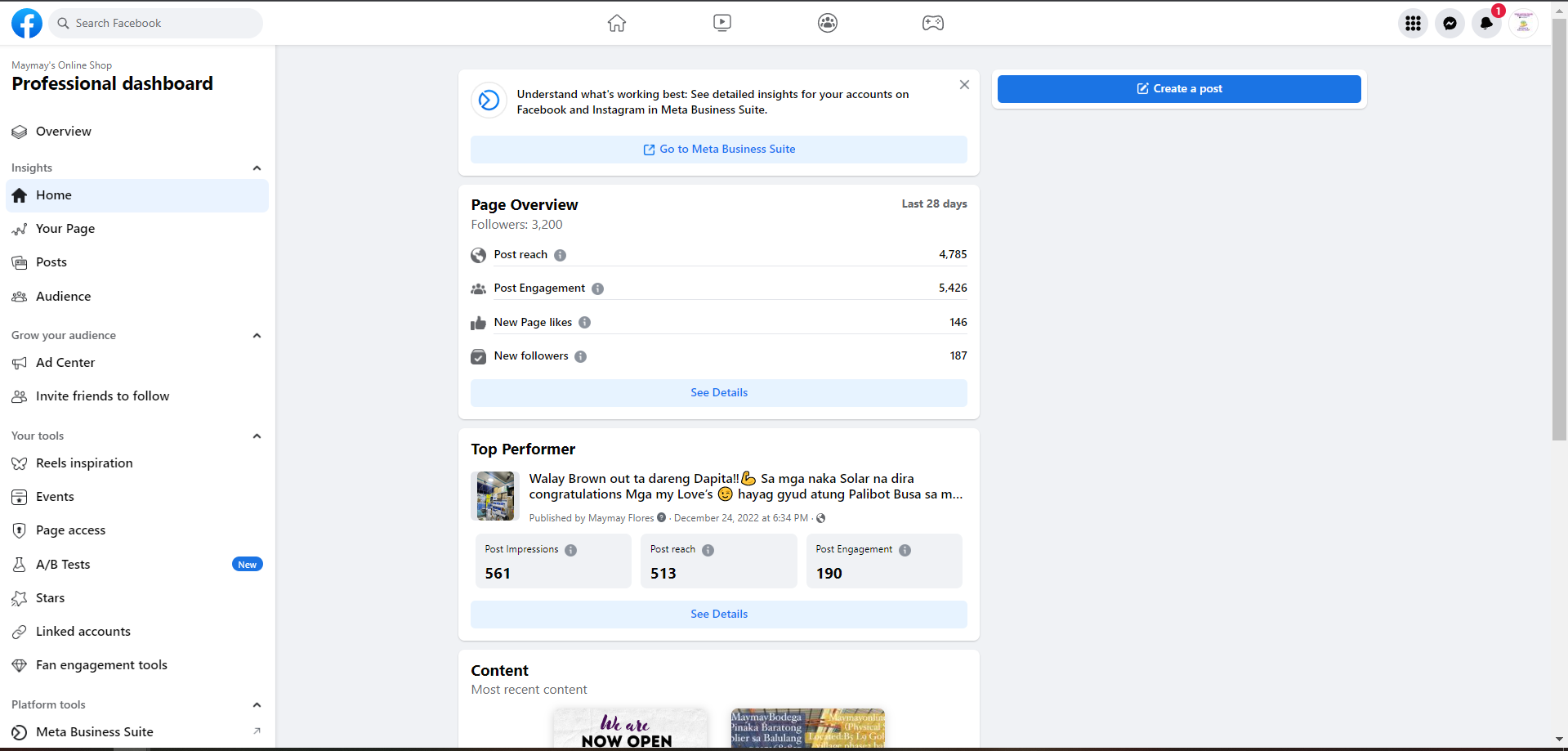Open Audience insights

coord(137,297)
